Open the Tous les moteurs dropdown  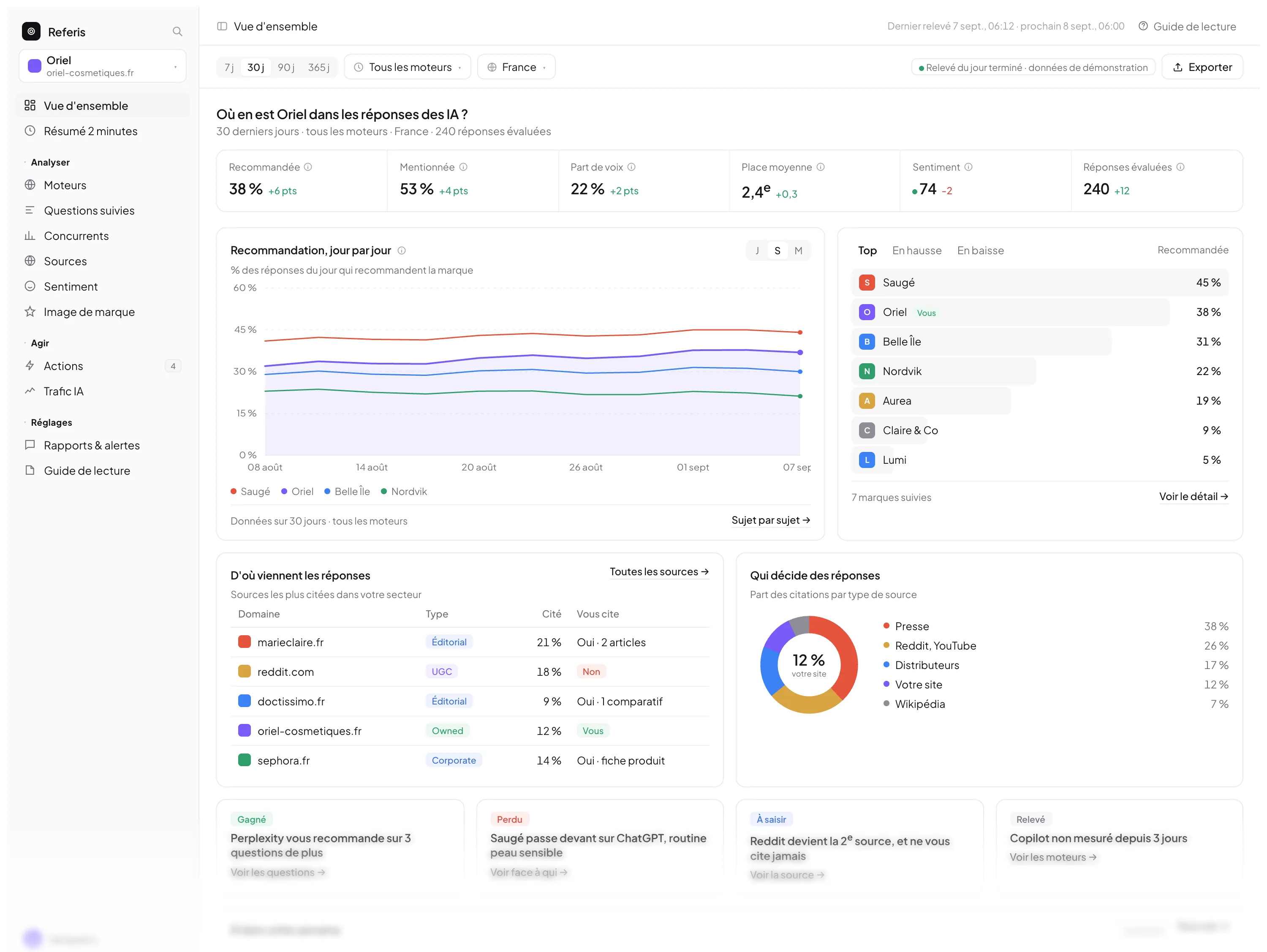[407, 67]
